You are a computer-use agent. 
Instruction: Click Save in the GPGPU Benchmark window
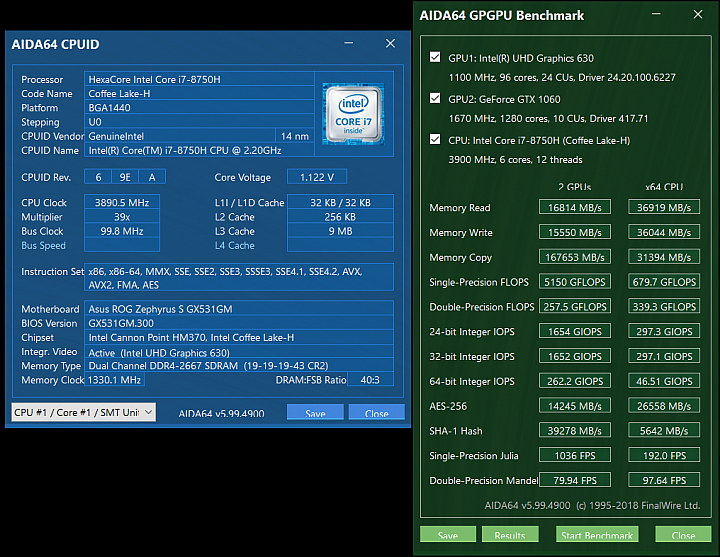[x=448, y=534]
